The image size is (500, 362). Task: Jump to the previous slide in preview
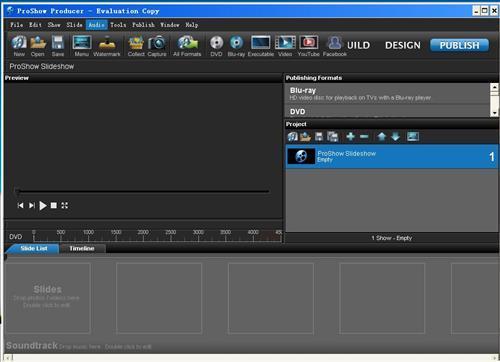(20, 205)
